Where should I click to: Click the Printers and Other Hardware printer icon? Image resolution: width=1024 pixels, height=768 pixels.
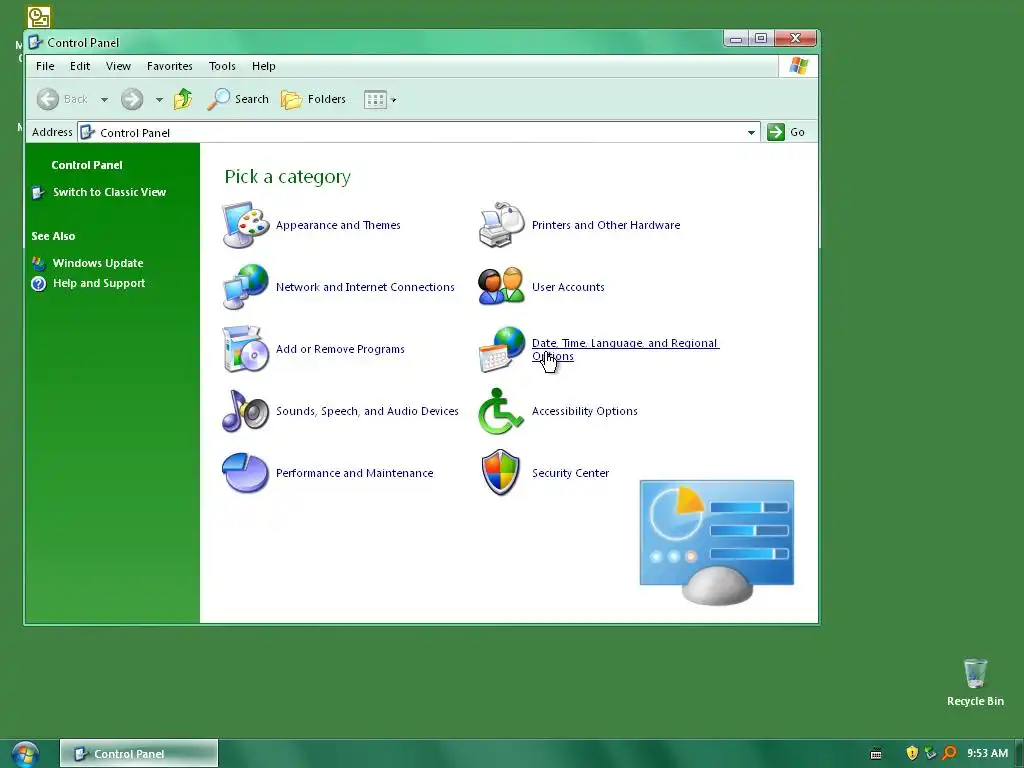coord(502,225)
